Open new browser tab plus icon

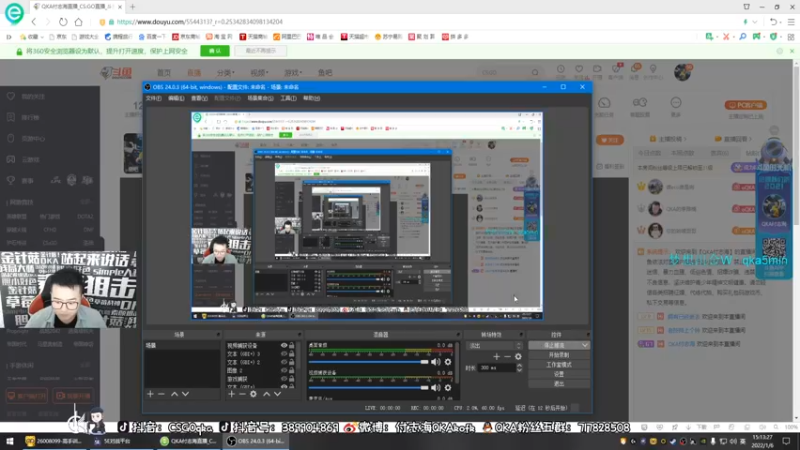133,7
